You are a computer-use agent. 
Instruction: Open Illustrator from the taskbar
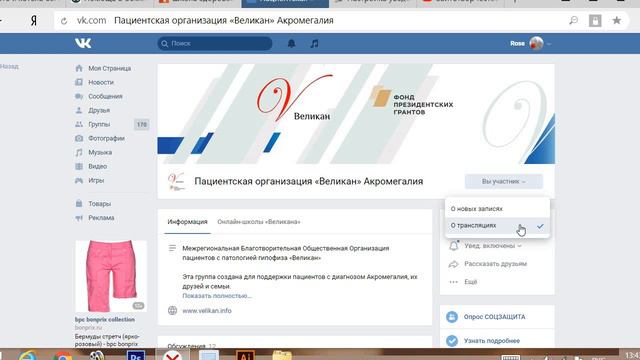[245, 356]
